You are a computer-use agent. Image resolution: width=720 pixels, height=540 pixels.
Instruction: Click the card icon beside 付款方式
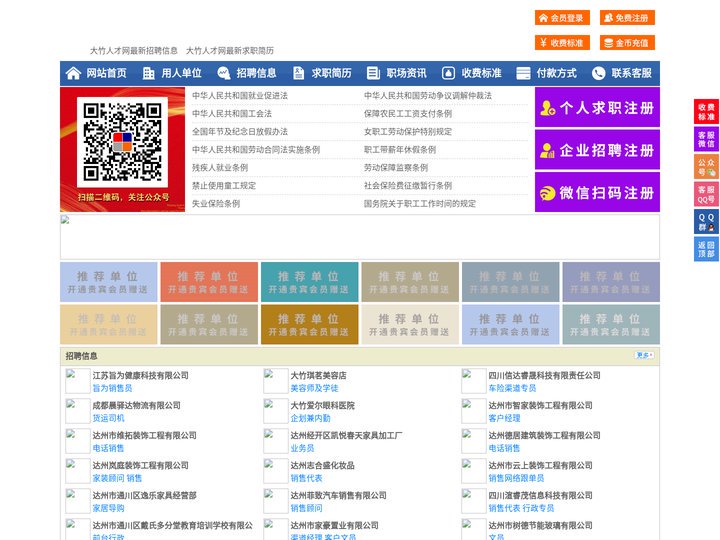[523, 73]
